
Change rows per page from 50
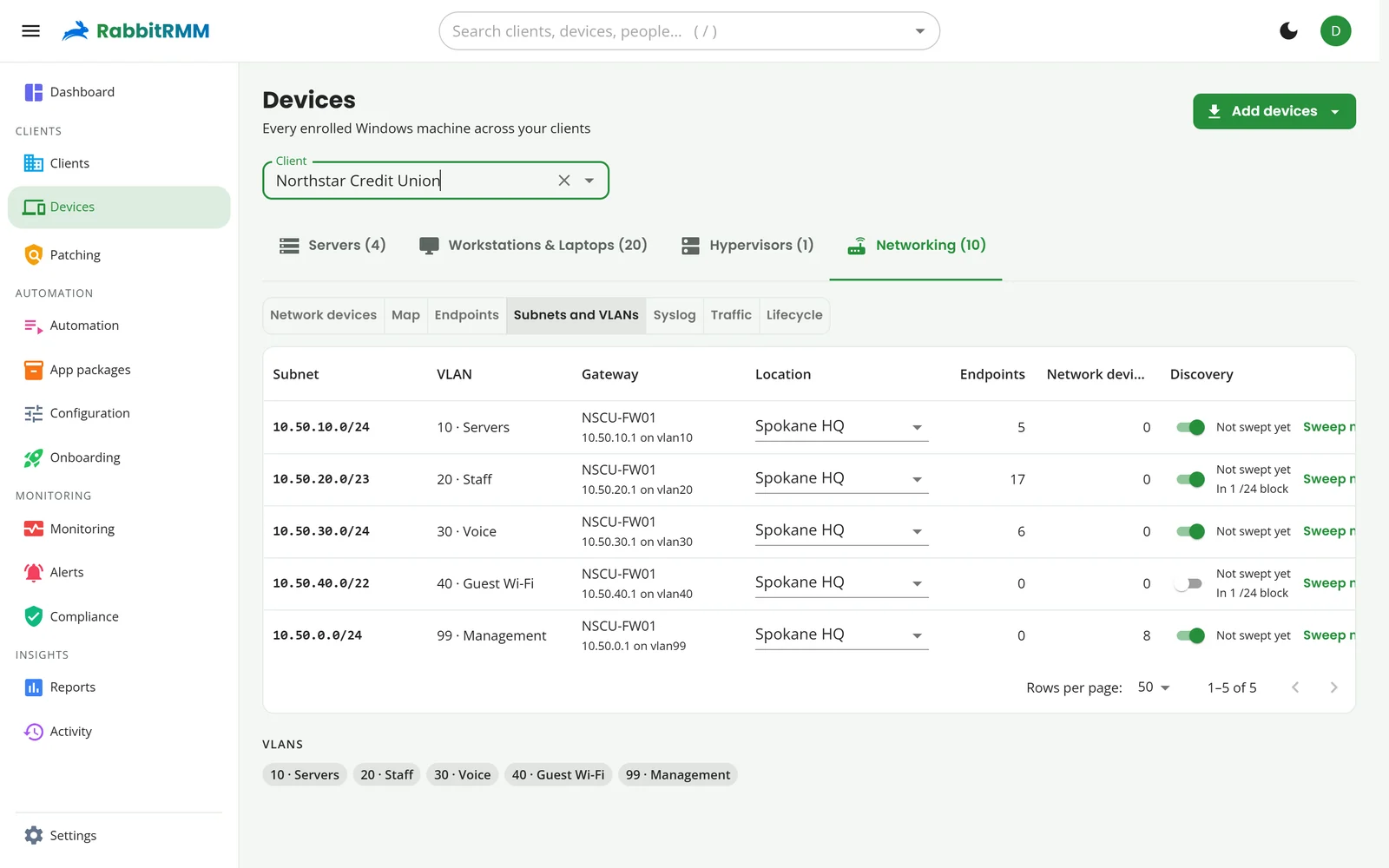click(1154, 687)
